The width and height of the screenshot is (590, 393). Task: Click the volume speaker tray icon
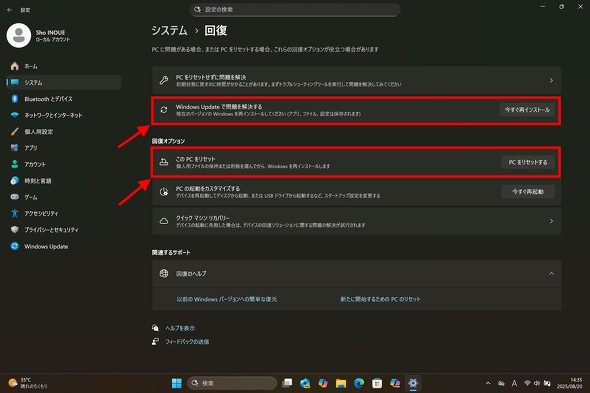point(537,383)
